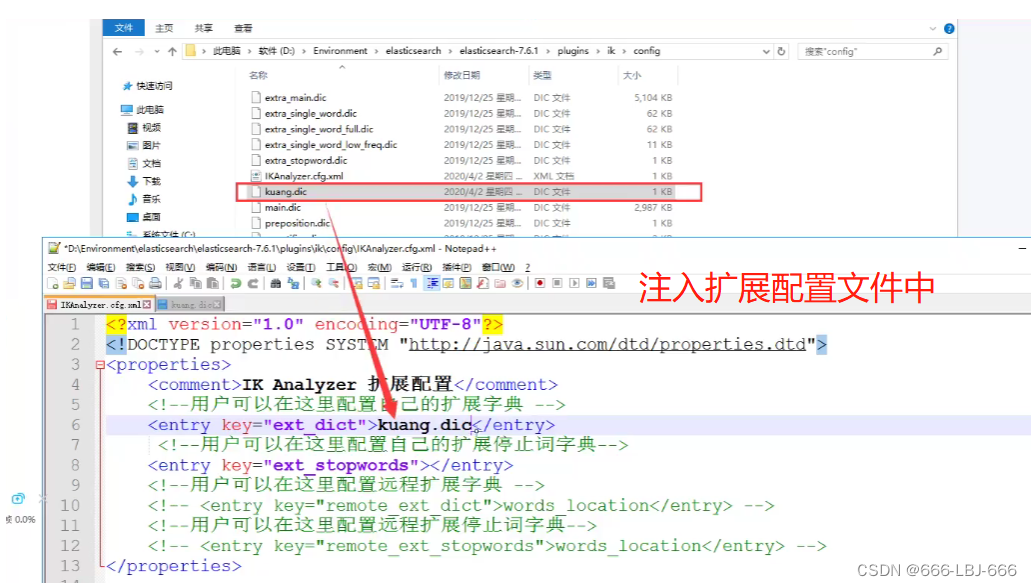
Task: Stop macro recording square icon
Action: 557,283
